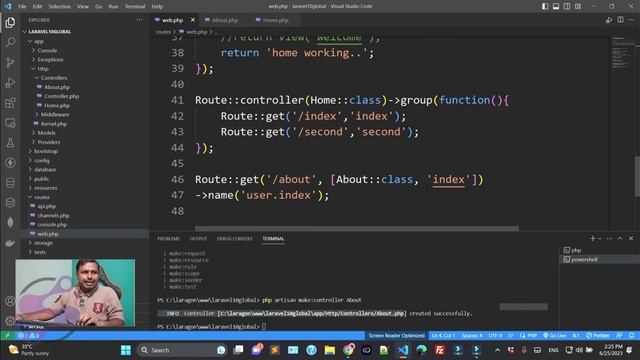Close the web.php editor tab
This screenshot has width=640, height=360.
(193, 20)
